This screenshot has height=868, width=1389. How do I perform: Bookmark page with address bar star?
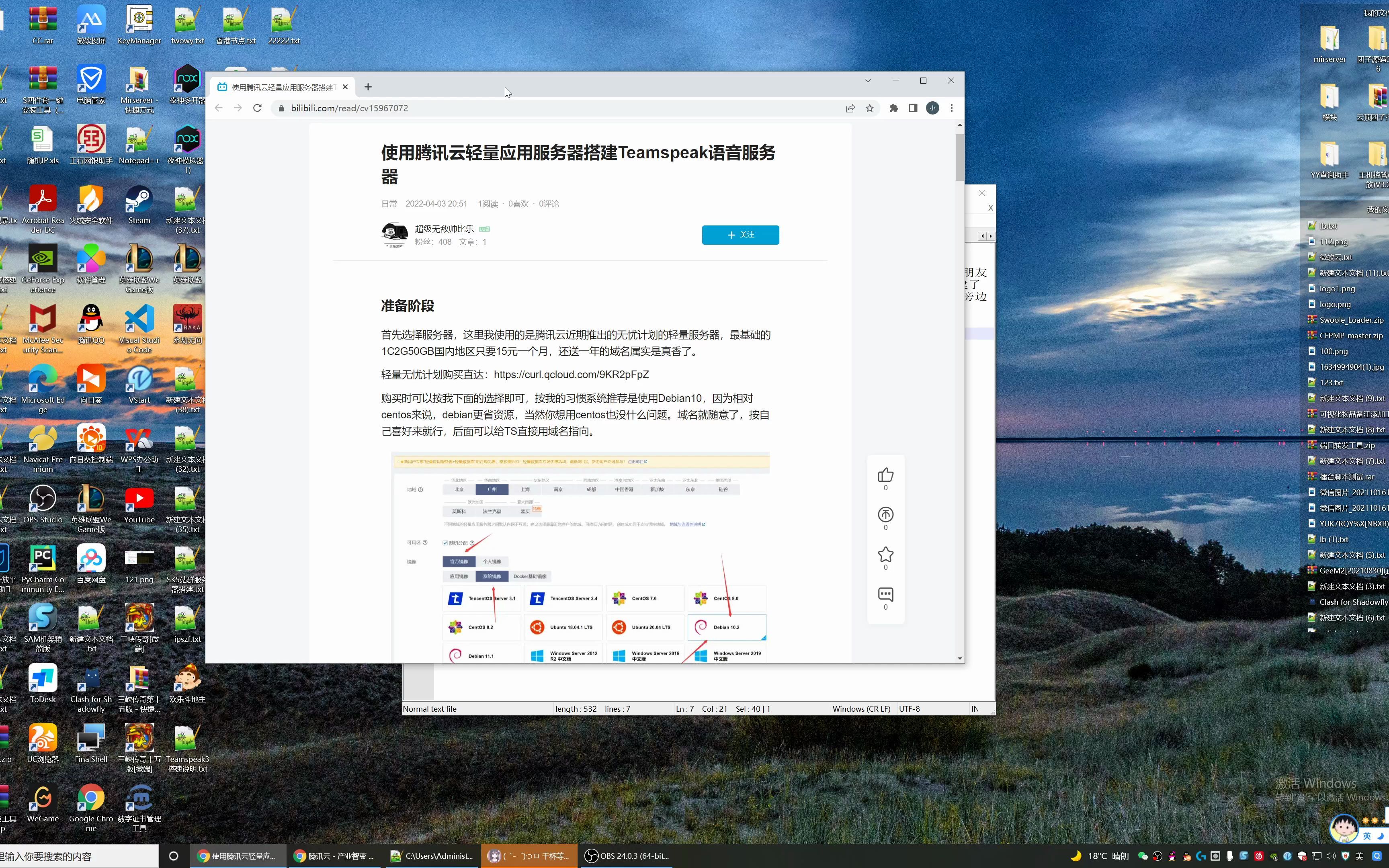pyautogui.click(x=870, y=108)
